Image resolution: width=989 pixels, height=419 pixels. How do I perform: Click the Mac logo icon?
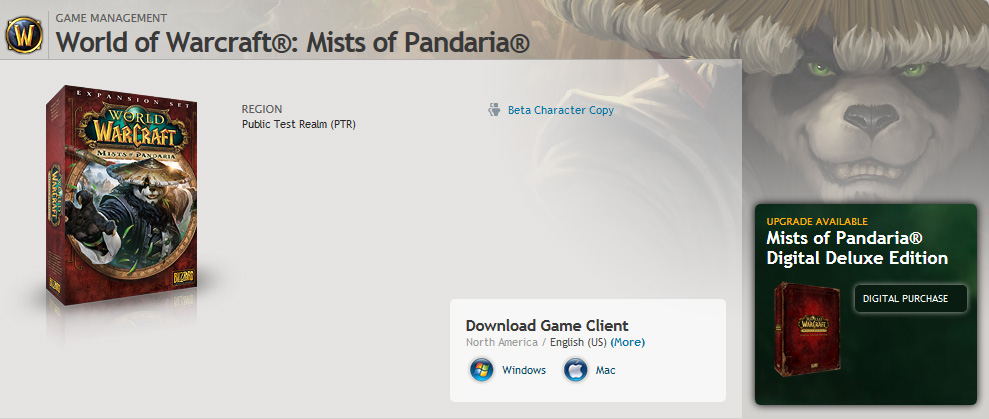[x=575, y=370]
